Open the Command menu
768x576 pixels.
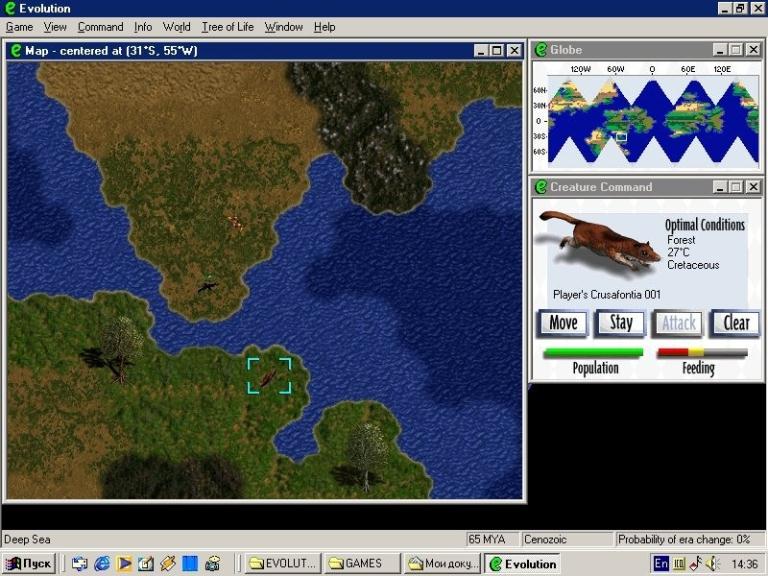[100, 27]
